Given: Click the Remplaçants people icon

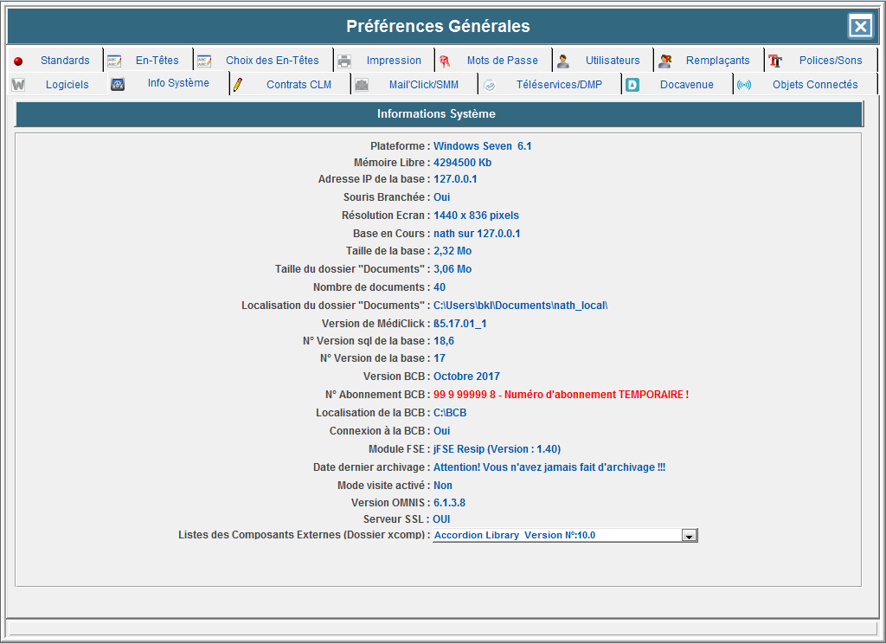Looking at the screenshot, I should 664,61.
